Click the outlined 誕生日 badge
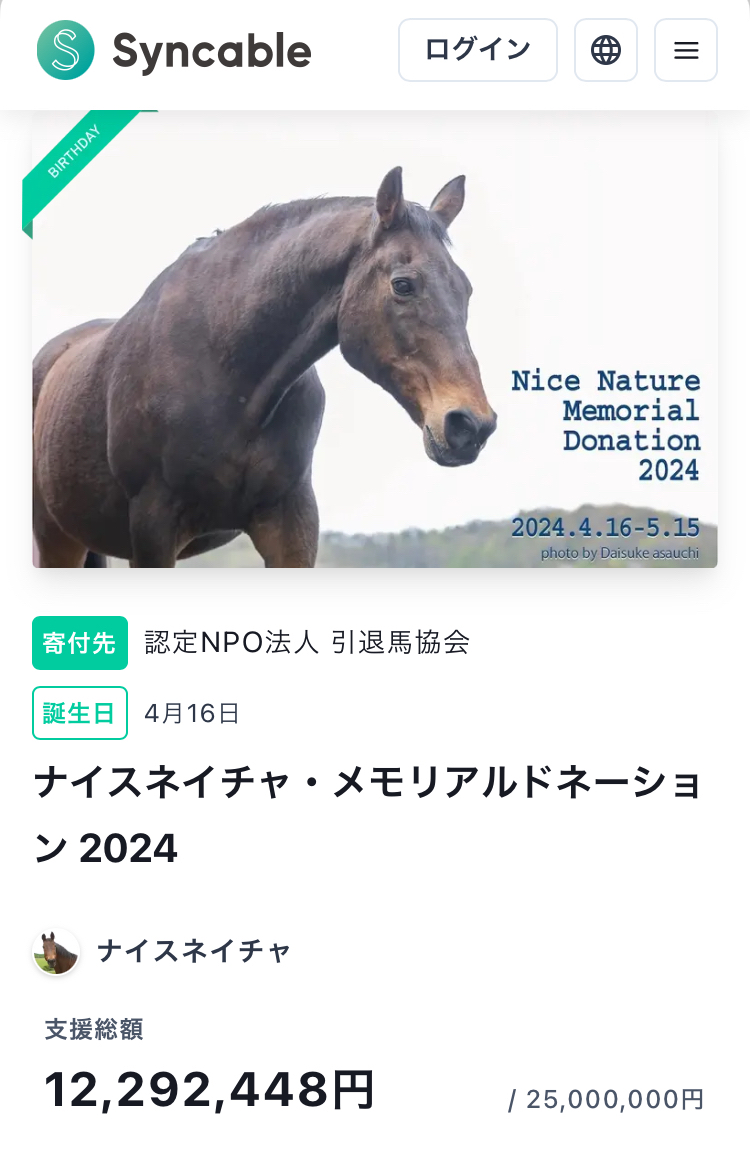This screenshot has height=1154, width=750. click(x=79, y=712)
